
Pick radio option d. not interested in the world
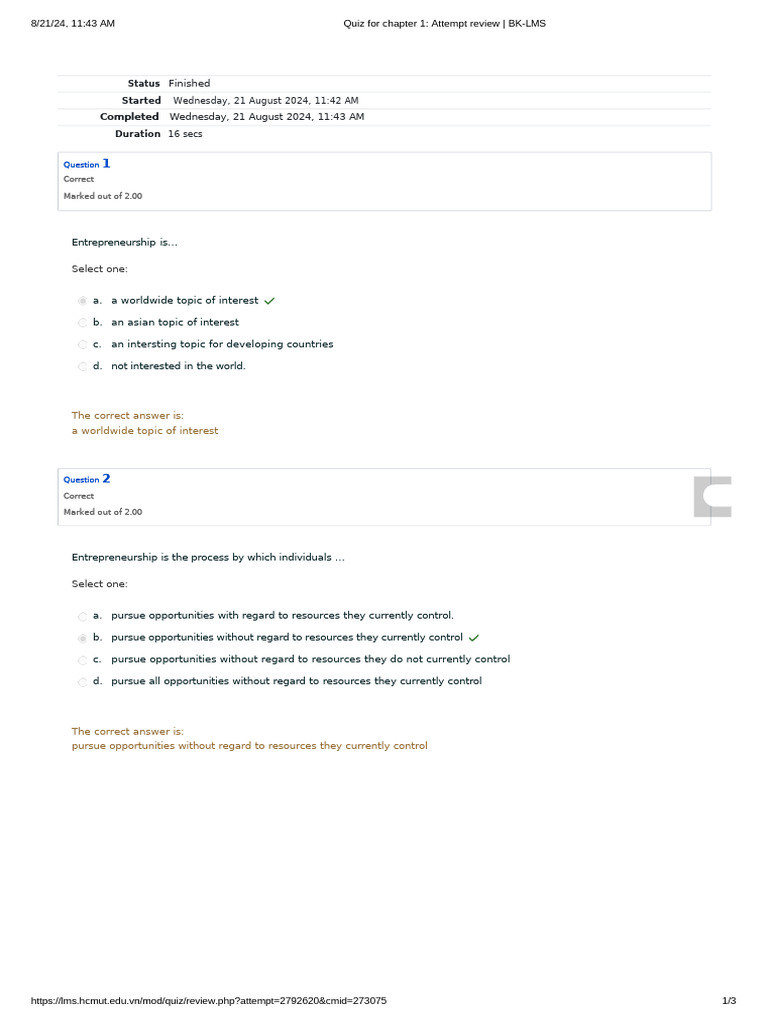[82, 367]
